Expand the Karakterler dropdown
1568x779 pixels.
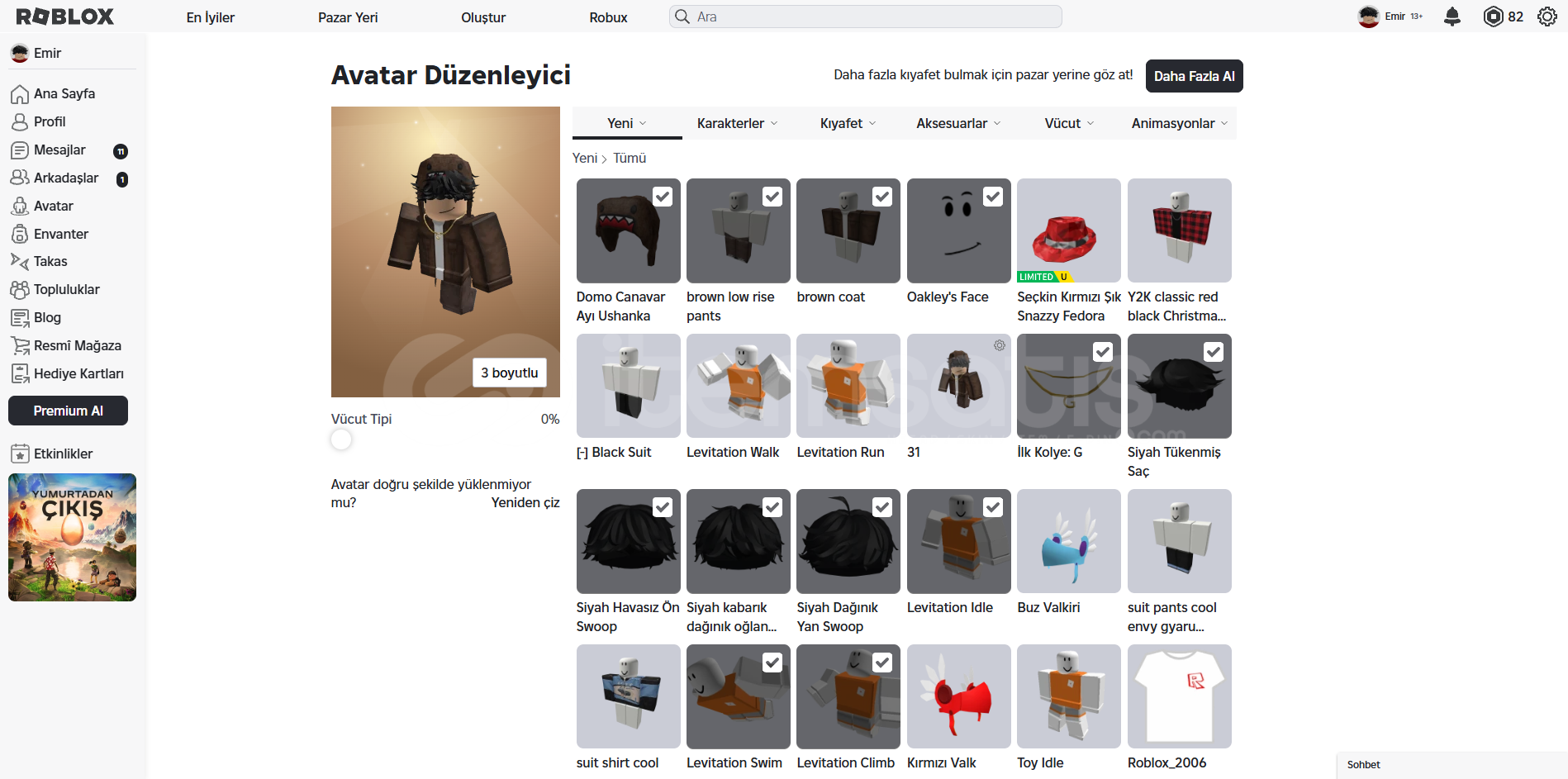point(737,123)
